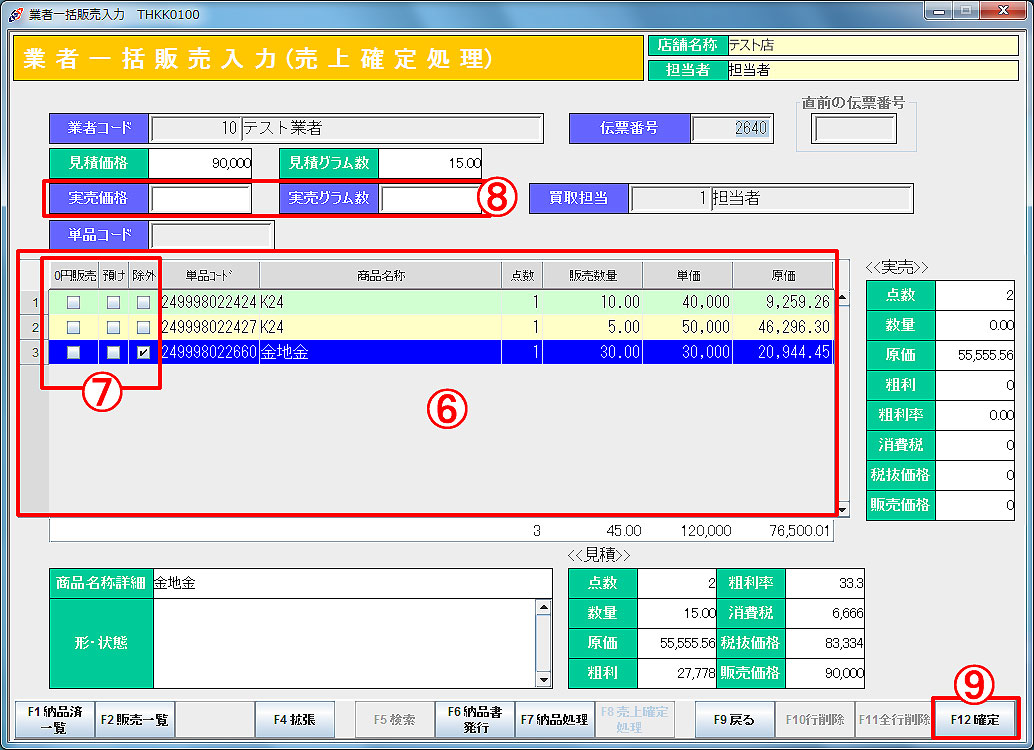Click the application icon in title bar

pos(14,13)
